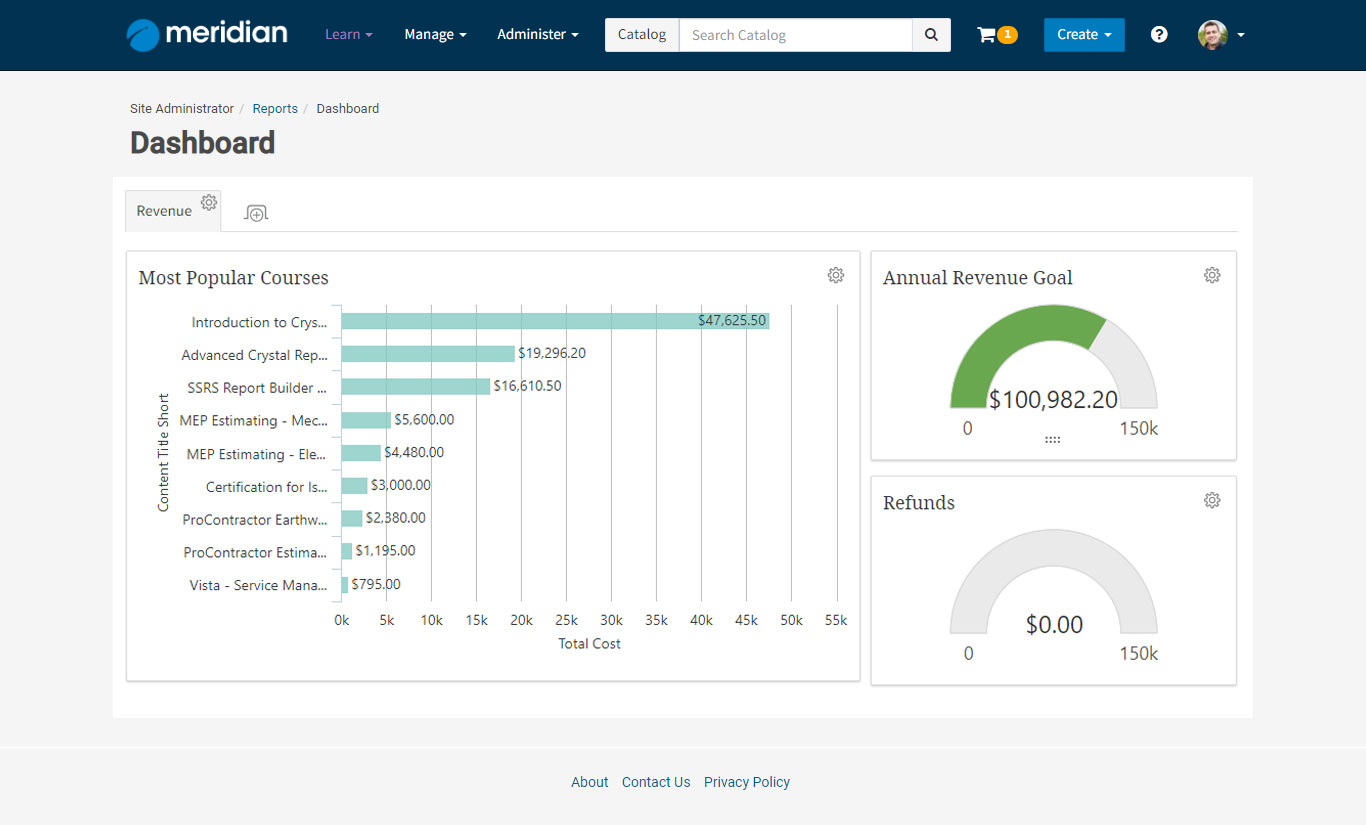This screenshot has height=825, width=1366.
Task: Open Refunds widget settings gear
Action: (1212, 500)
